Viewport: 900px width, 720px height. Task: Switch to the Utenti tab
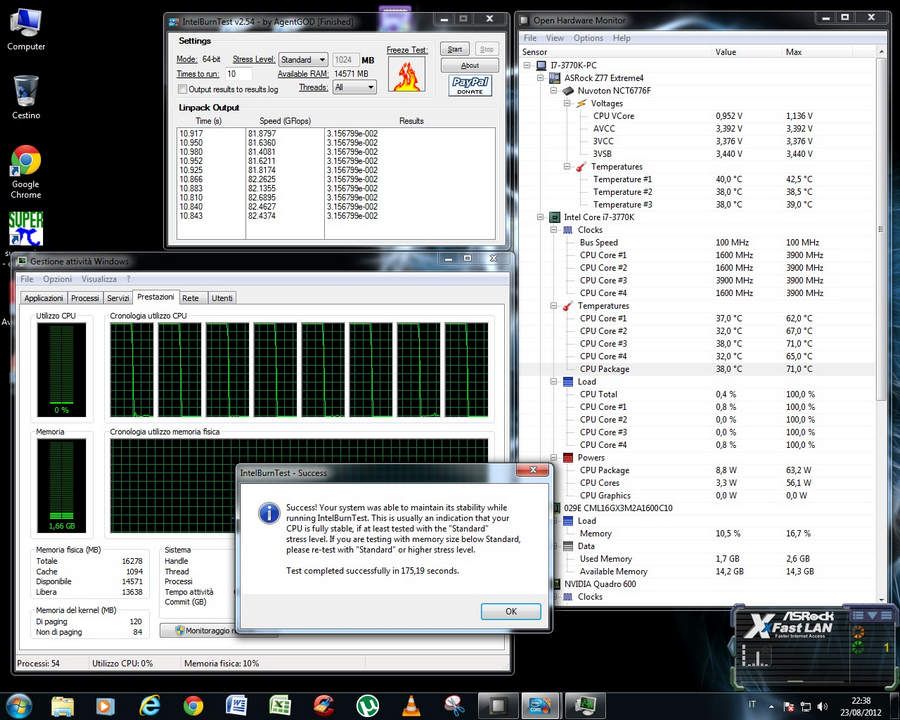[x=222, y=298]
